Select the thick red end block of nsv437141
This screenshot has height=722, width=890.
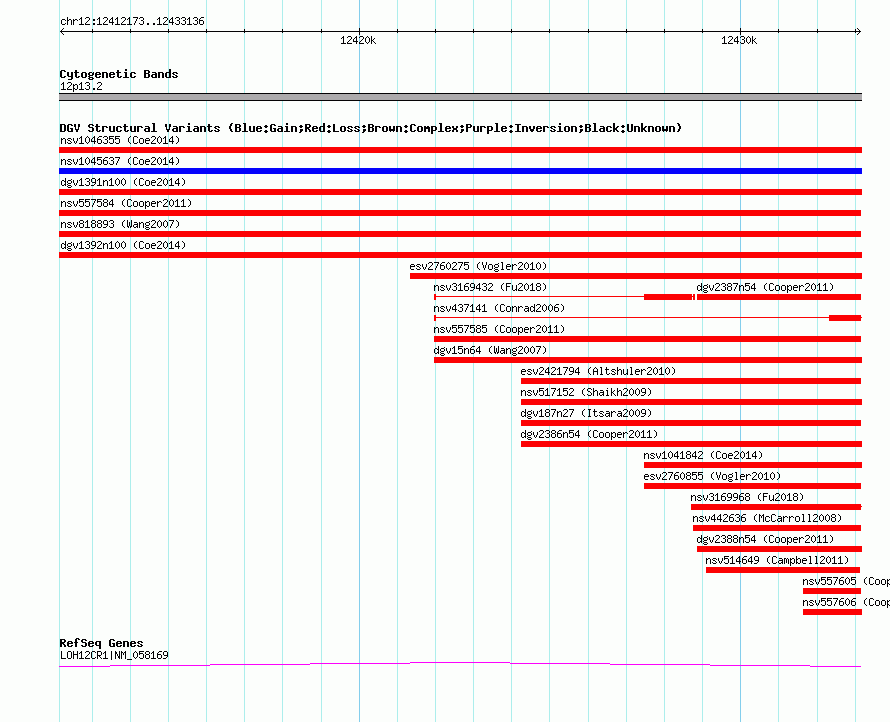coord(845,318)
